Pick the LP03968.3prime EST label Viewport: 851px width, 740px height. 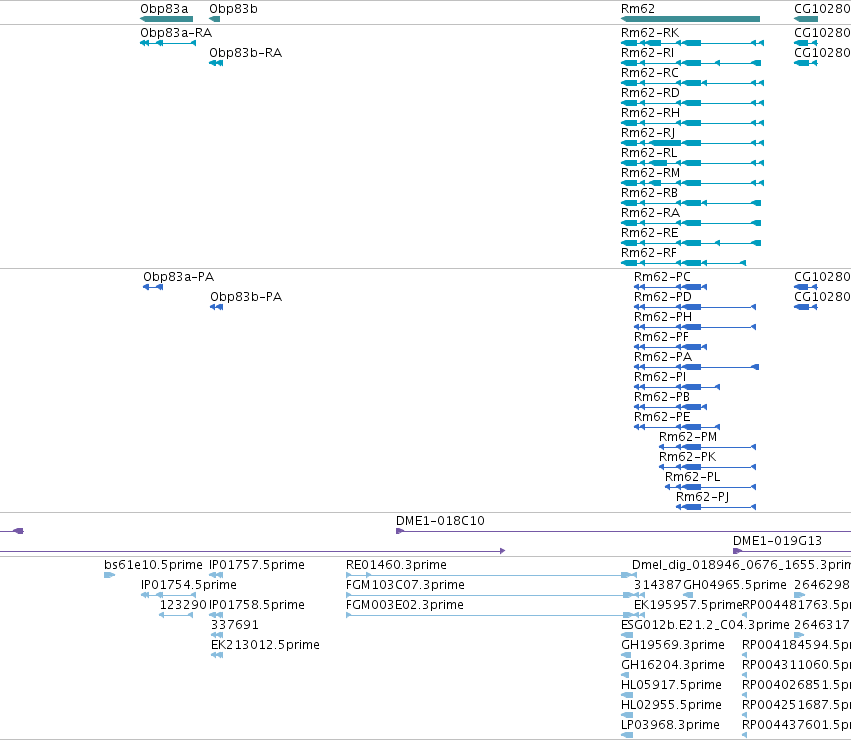tap(670, 725)
